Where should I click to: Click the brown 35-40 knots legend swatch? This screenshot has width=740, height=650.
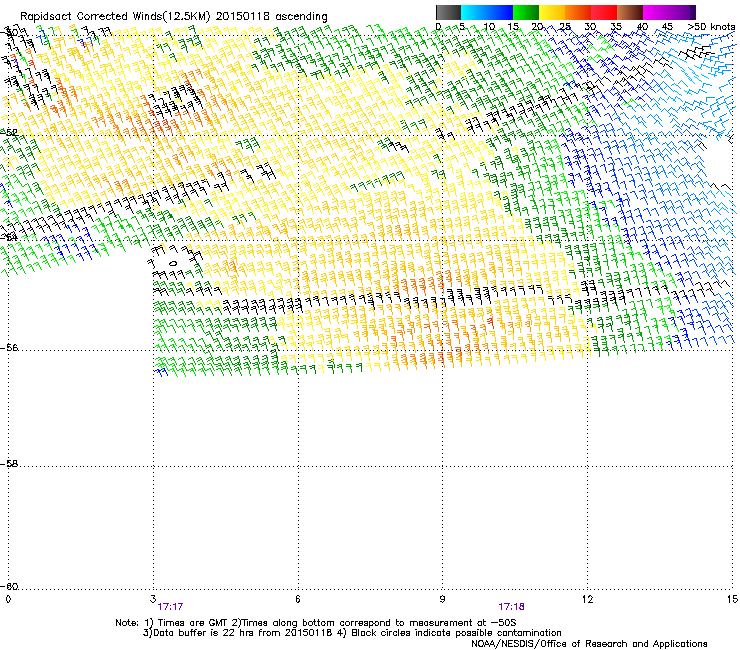(630, 12)
